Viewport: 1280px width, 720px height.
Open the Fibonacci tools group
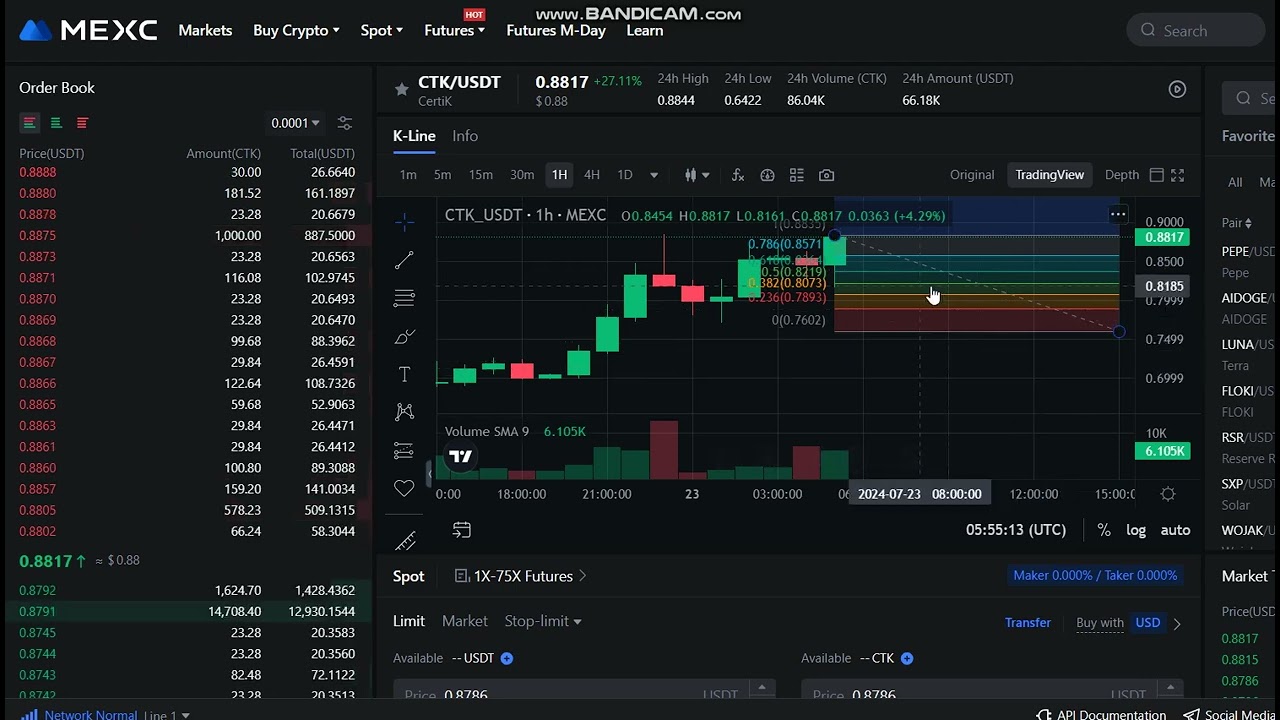point(404,298)
